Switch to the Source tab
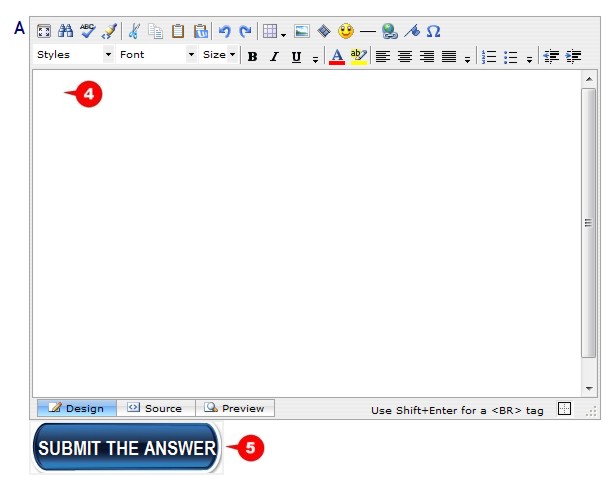 click(x=156, y=408)
